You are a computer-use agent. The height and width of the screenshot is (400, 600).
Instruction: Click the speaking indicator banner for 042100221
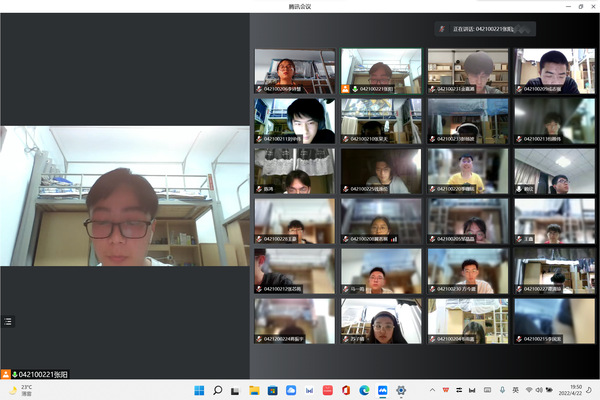pyautogui.click(x=485, y=29)
